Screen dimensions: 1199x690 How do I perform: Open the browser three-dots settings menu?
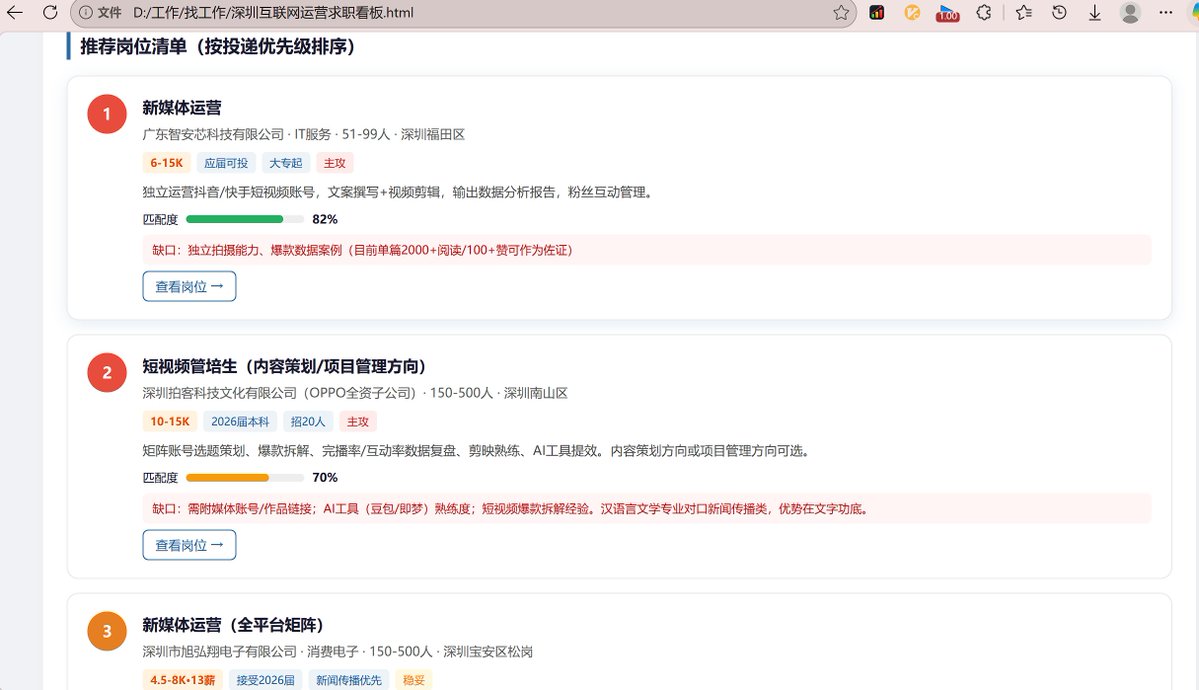(1166, 13)
